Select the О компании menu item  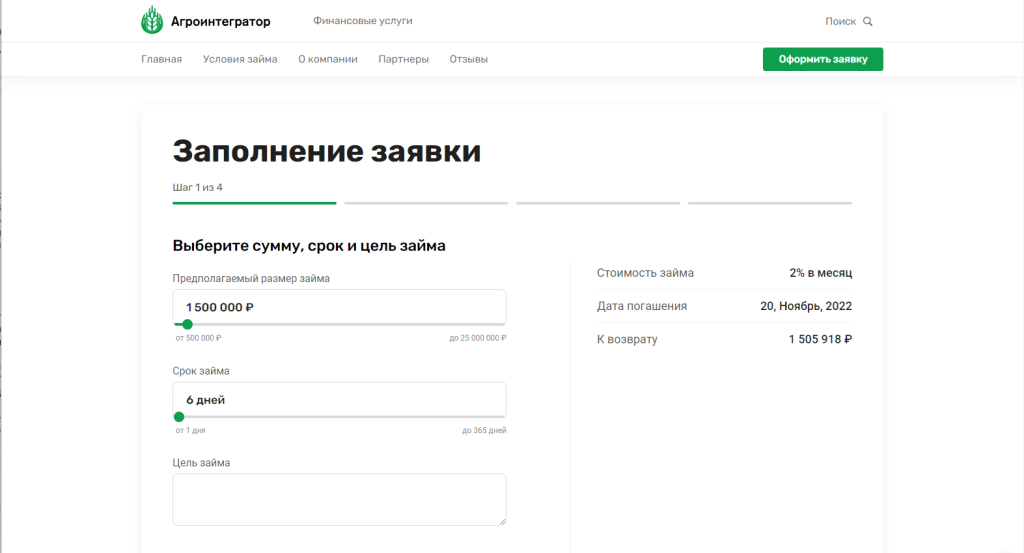coord(327,59)
